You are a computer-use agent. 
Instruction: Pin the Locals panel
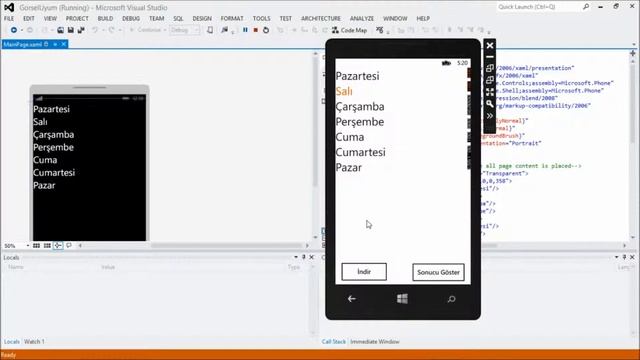point(304,257)
